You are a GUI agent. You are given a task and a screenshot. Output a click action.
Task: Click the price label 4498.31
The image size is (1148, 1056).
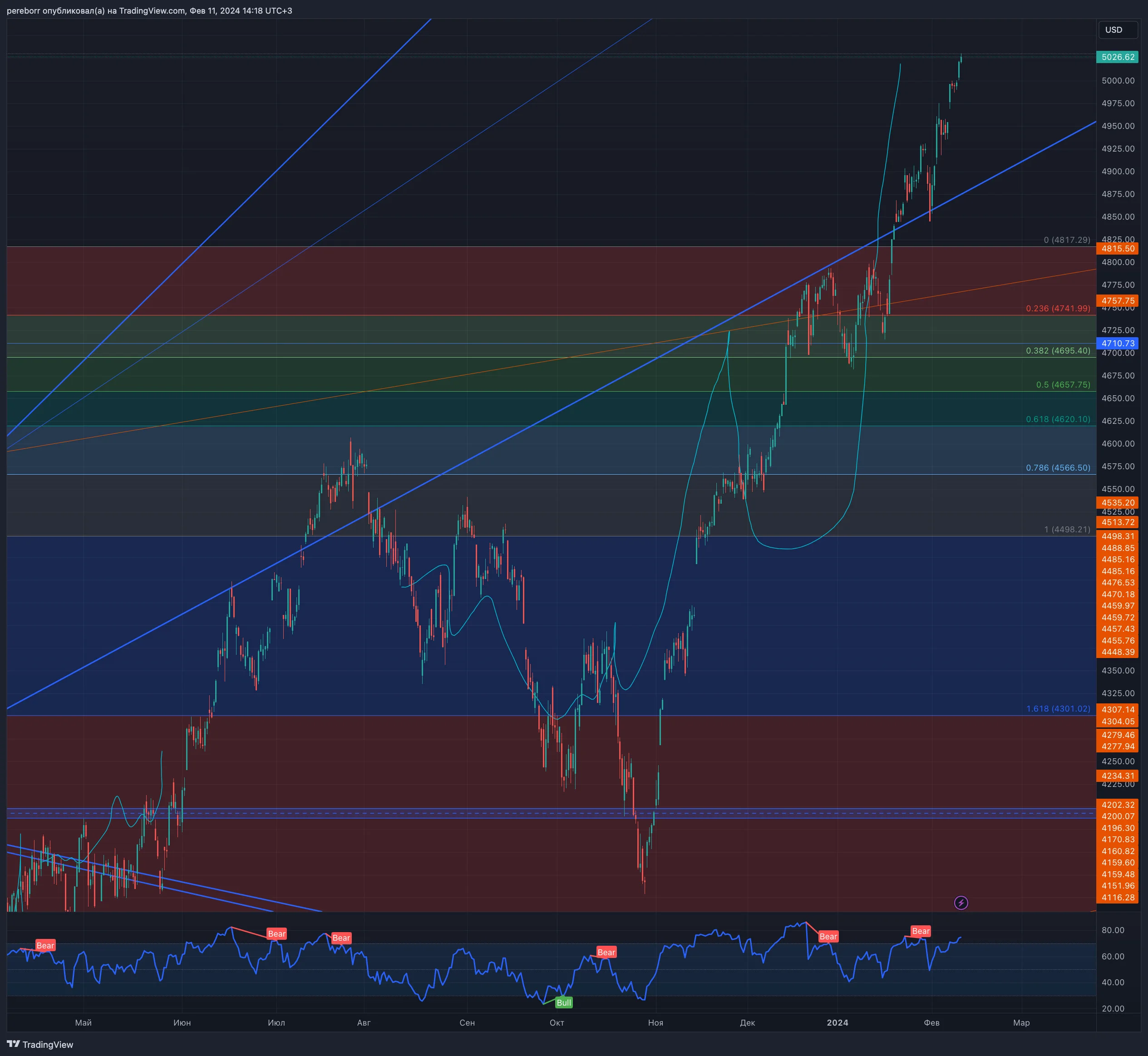tap(1118, 536)
